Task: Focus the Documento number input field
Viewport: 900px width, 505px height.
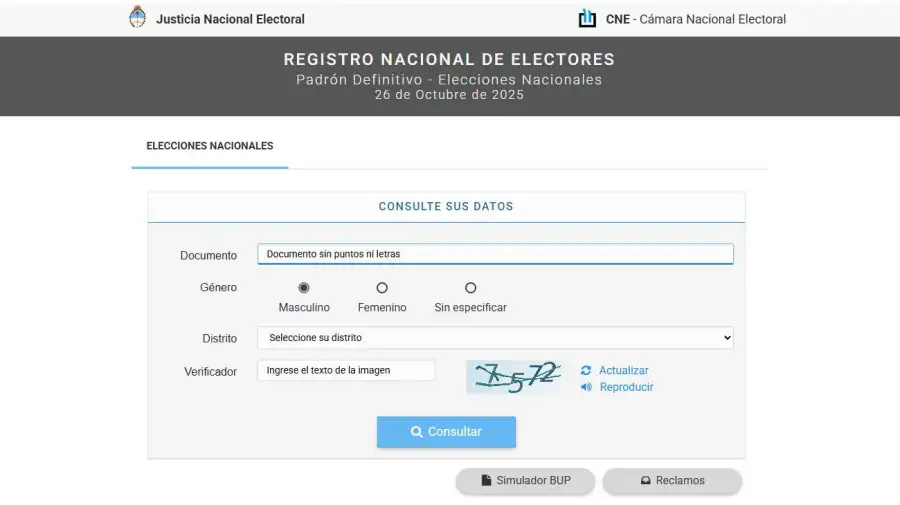Action: [x=495, y=254]
